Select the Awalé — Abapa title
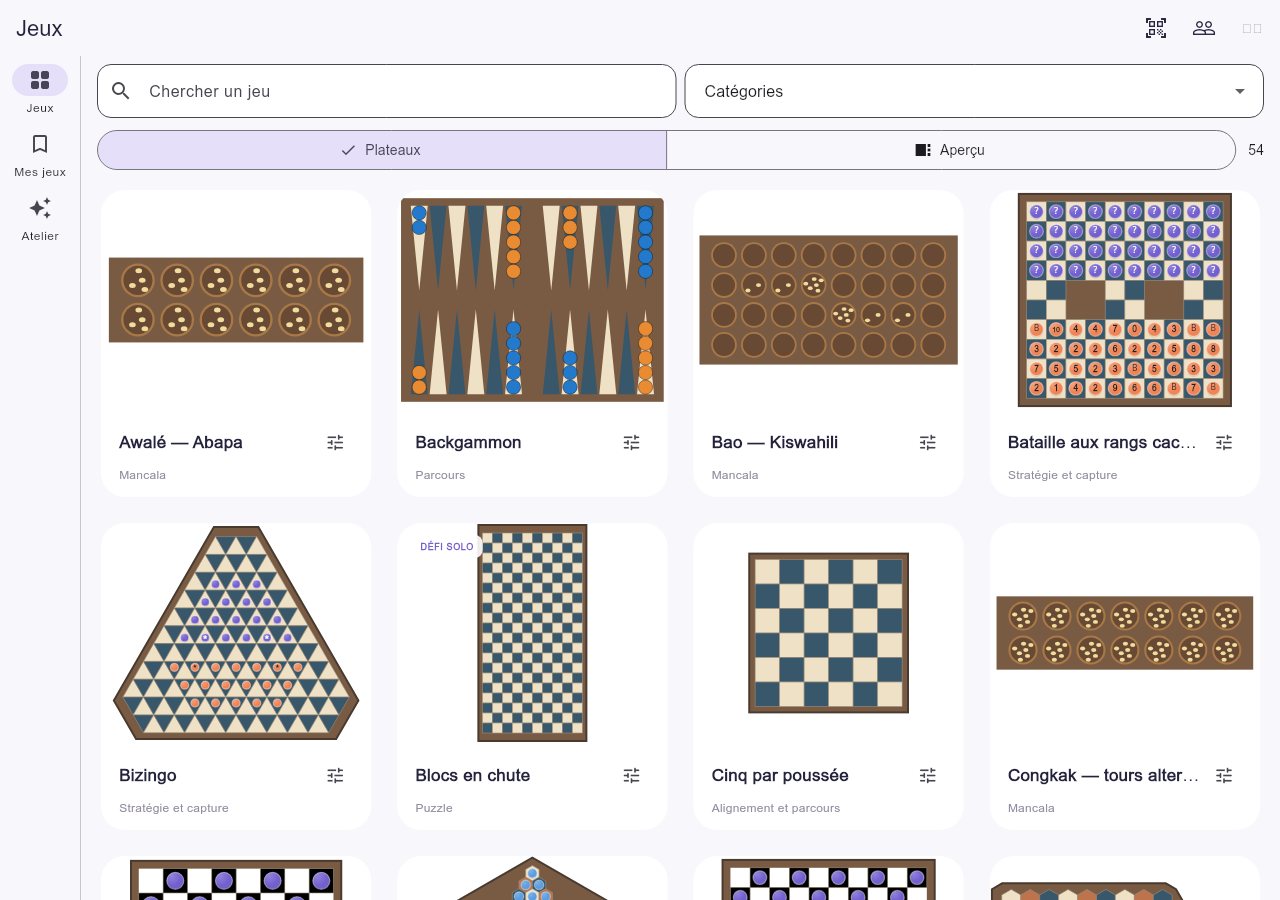The width and height of the screenshot is (1280, 900). (x=181, y=442)
